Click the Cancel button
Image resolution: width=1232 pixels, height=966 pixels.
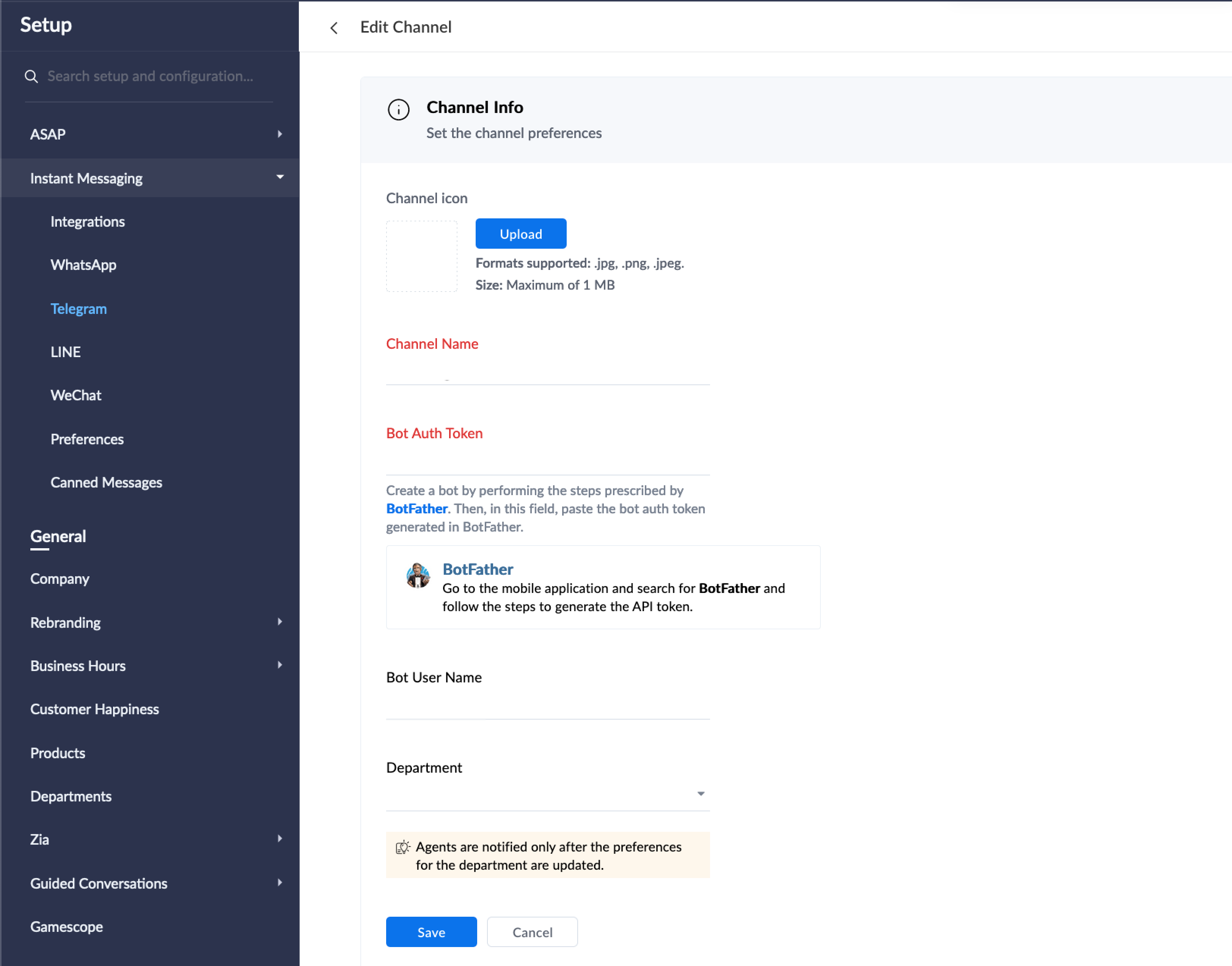(532, 932)
